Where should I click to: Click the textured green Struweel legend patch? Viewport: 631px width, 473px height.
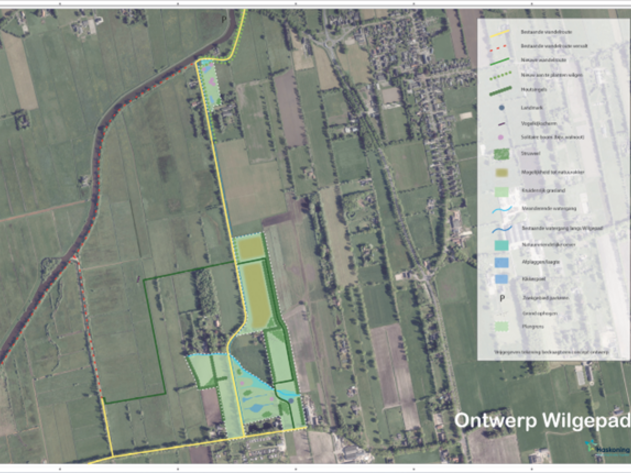501,154
